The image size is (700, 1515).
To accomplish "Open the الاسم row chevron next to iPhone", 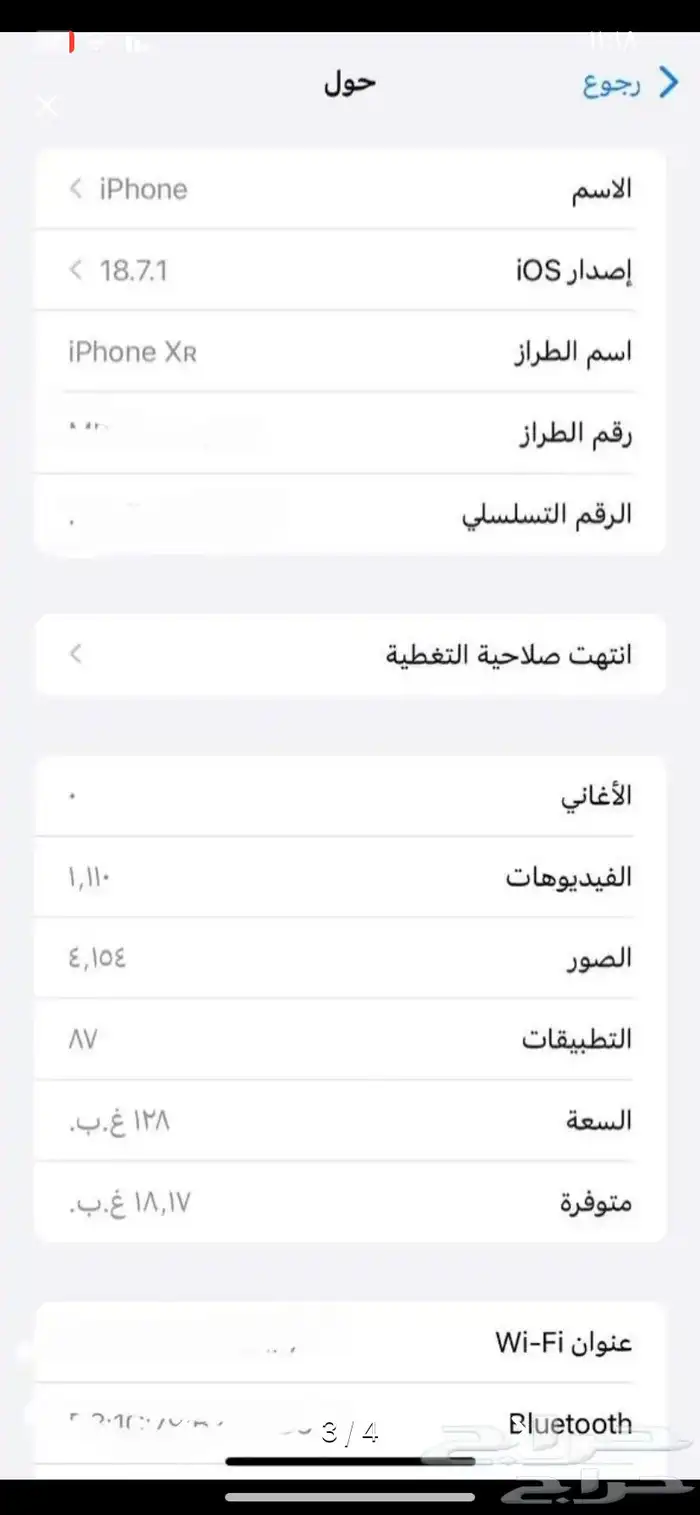I will pyautogui.click(x=76, y=189).
